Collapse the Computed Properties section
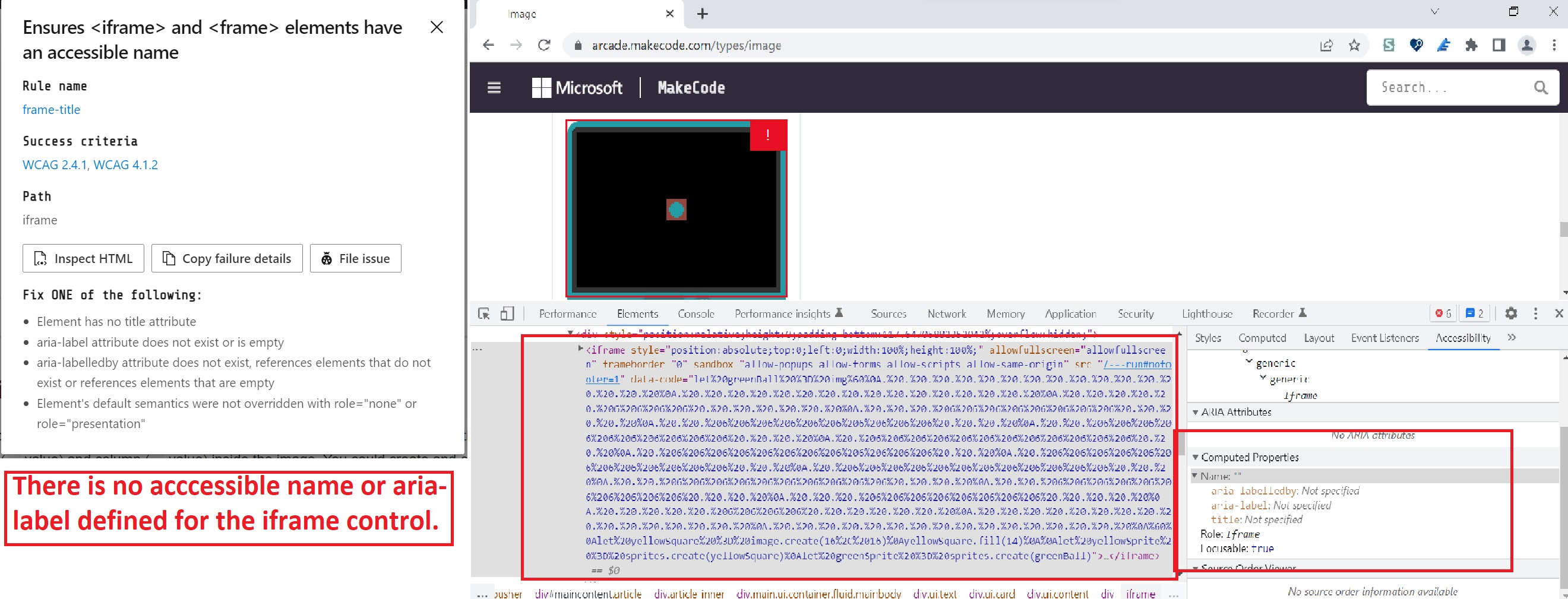Image resolution: width=1568 pixels, height=599 pixels. (1196, 457)
